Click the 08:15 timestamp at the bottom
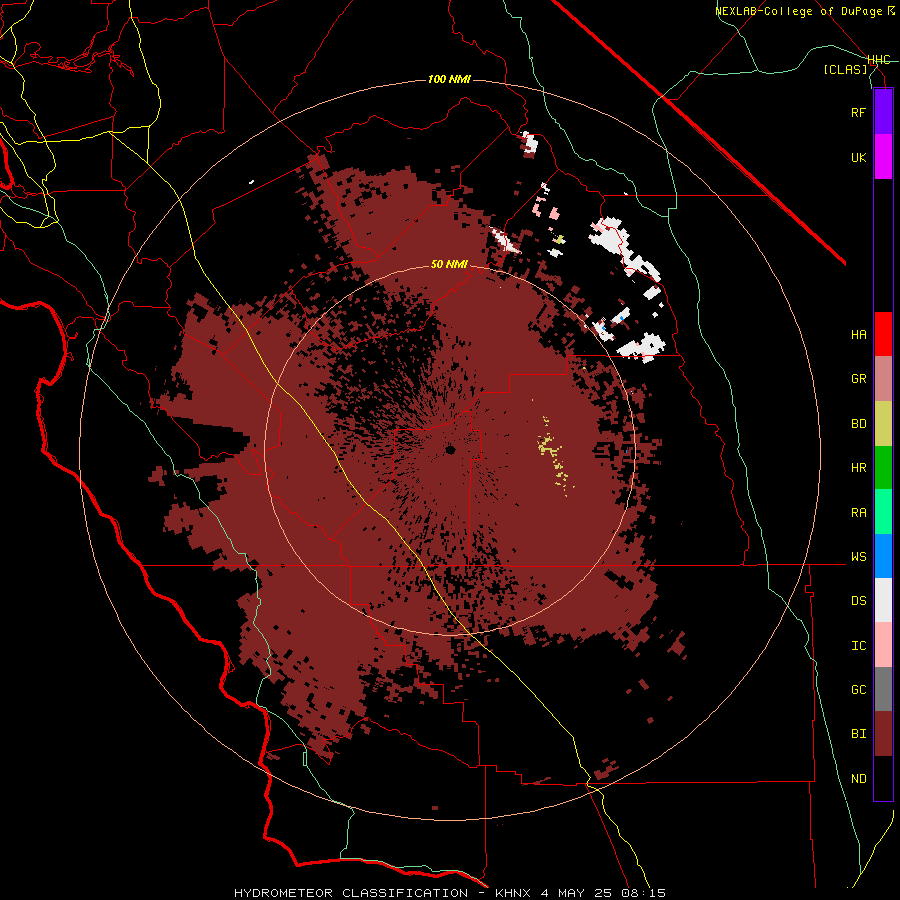Screen dimensions: 900x900 point(643,893)
